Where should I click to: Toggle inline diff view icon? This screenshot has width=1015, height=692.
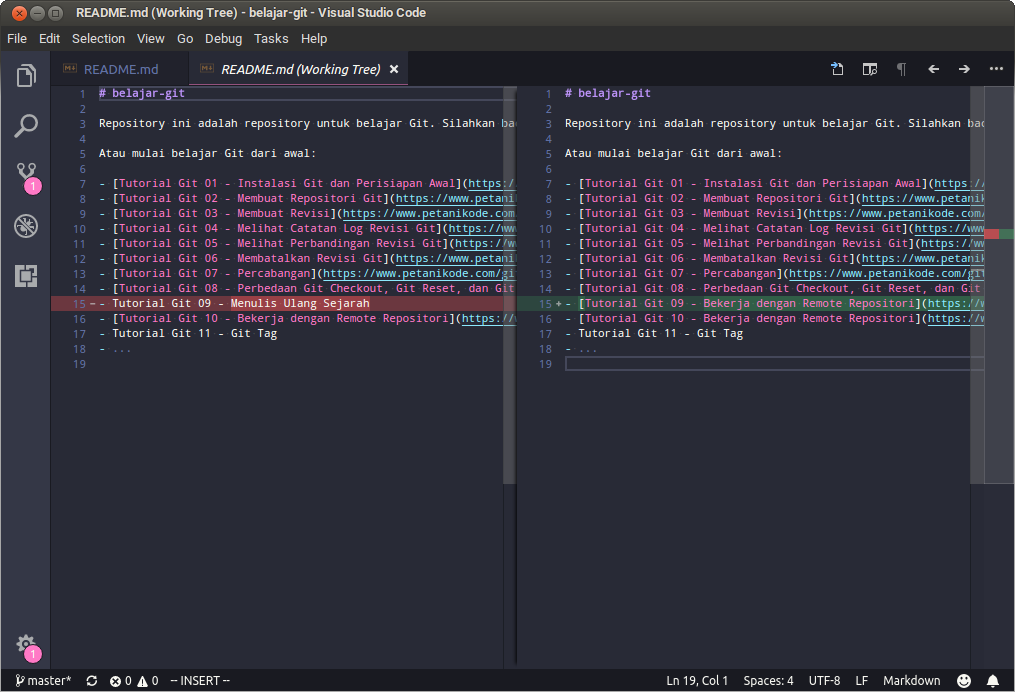[x=870, y=69]
